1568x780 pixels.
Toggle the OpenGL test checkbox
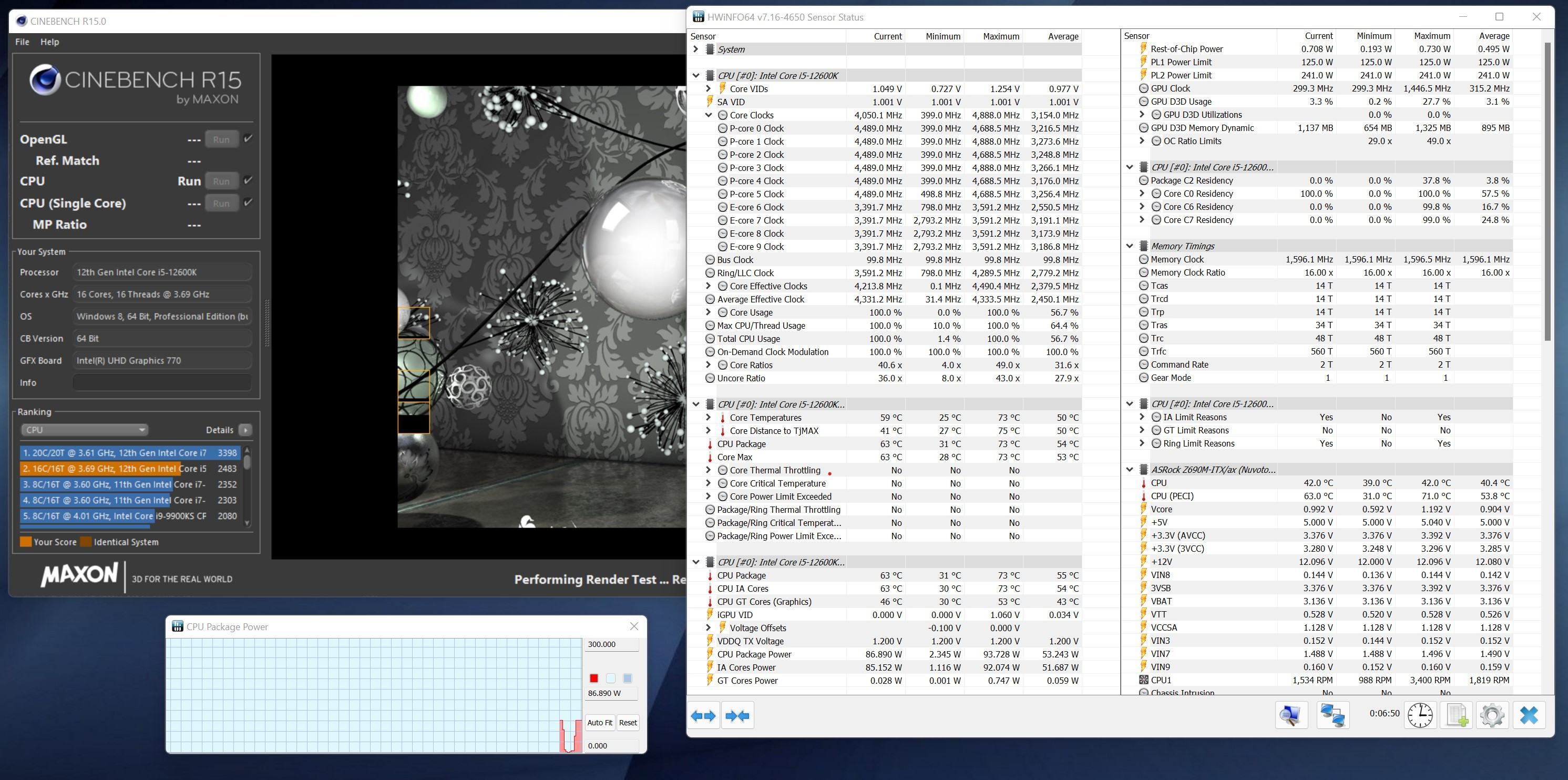[248, 139]
